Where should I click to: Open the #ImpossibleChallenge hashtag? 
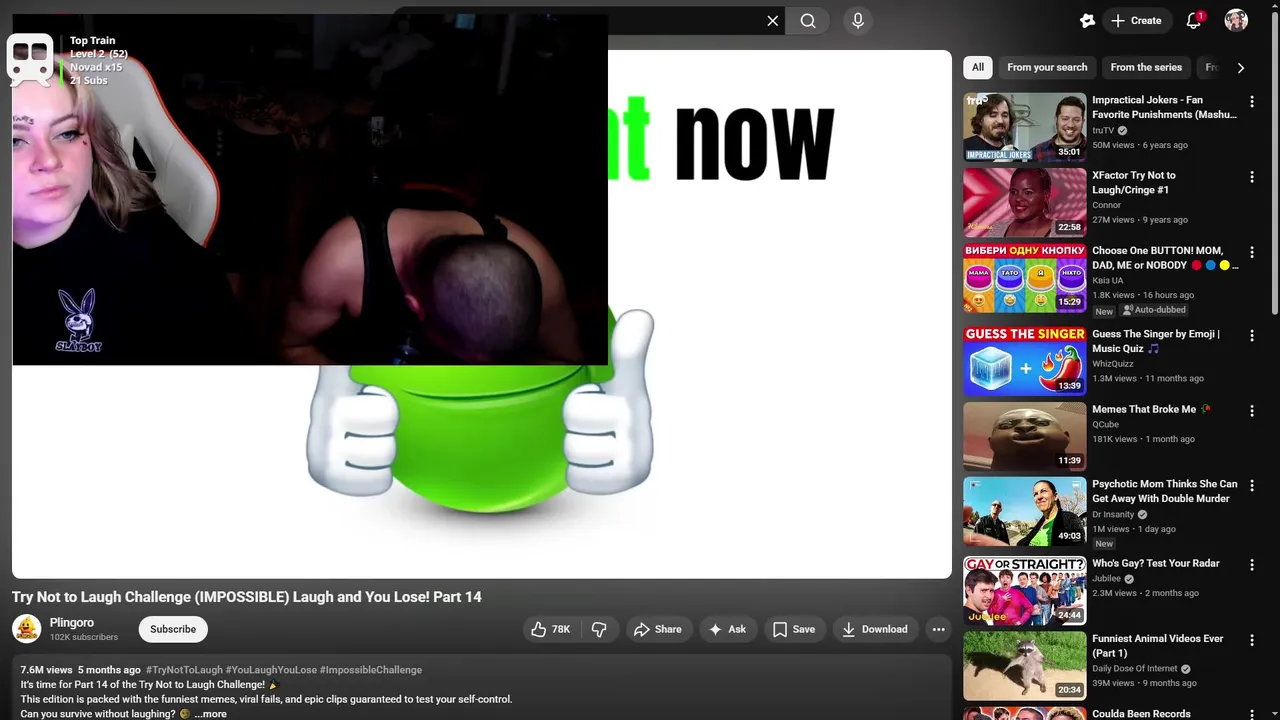[371, 670]
